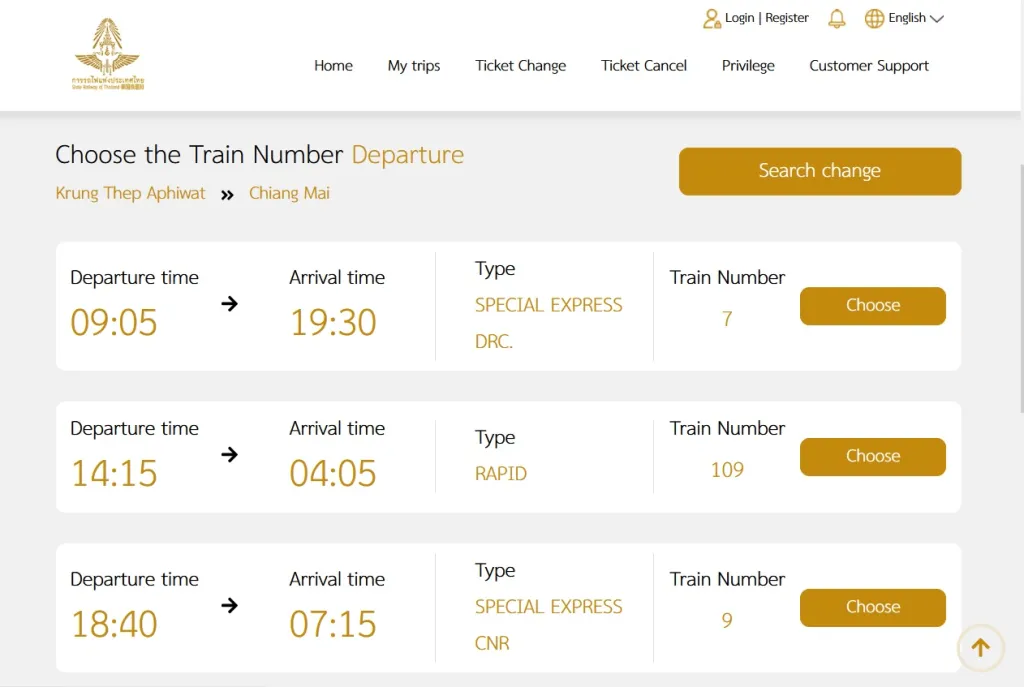Go to My trips menu
The width and height of the screenshot is (1024, 687).
414,66
